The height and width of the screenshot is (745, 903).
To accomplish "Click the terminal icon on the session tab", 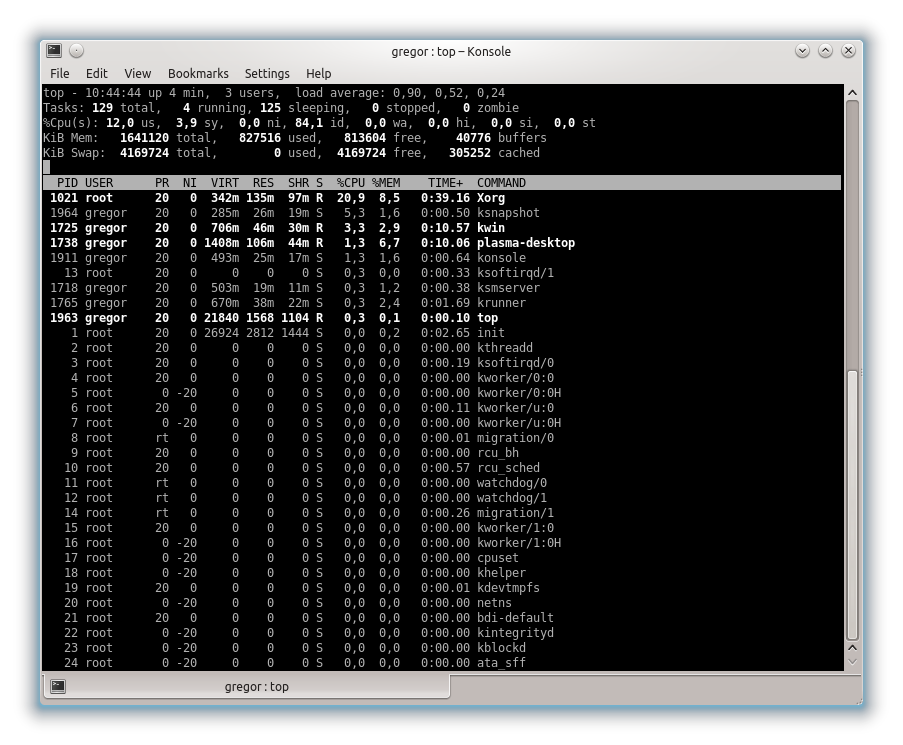I will click(x=58, y=686).
